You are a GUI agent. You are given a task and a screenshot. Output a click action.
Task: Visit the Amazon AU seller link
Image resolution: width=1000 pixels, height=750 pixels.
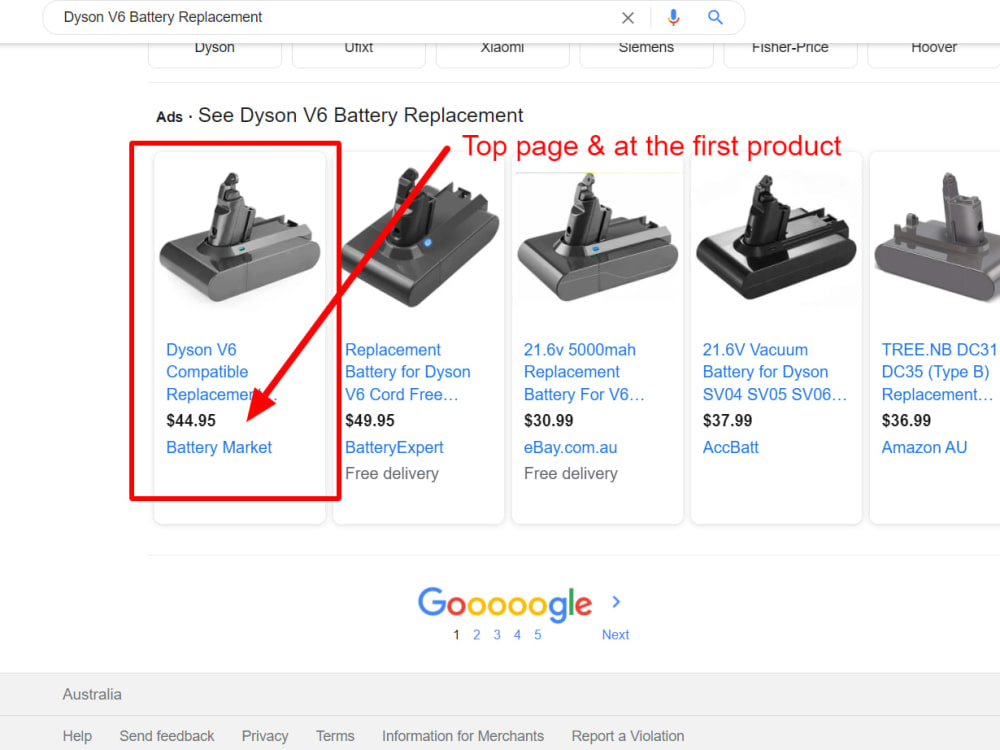click(924, 448)
